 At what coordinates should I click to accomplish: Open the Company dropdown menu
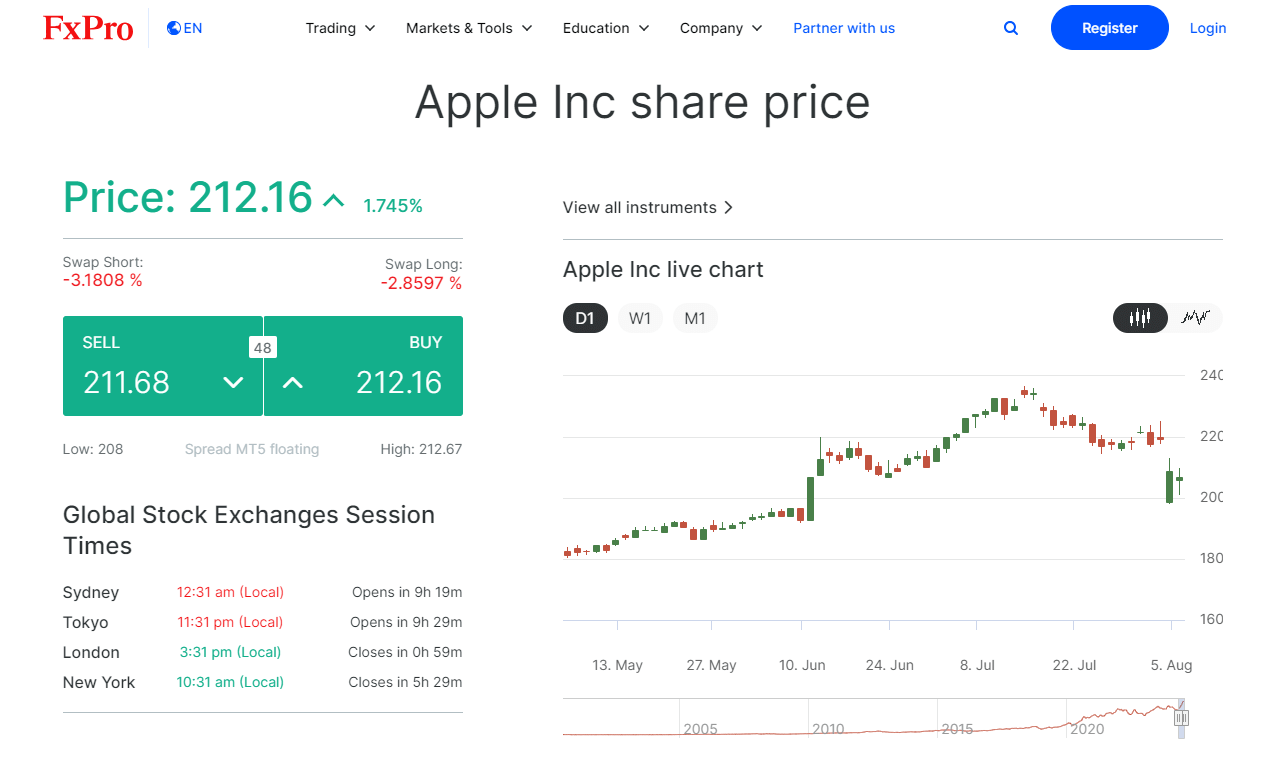click(x=720, y=28)
